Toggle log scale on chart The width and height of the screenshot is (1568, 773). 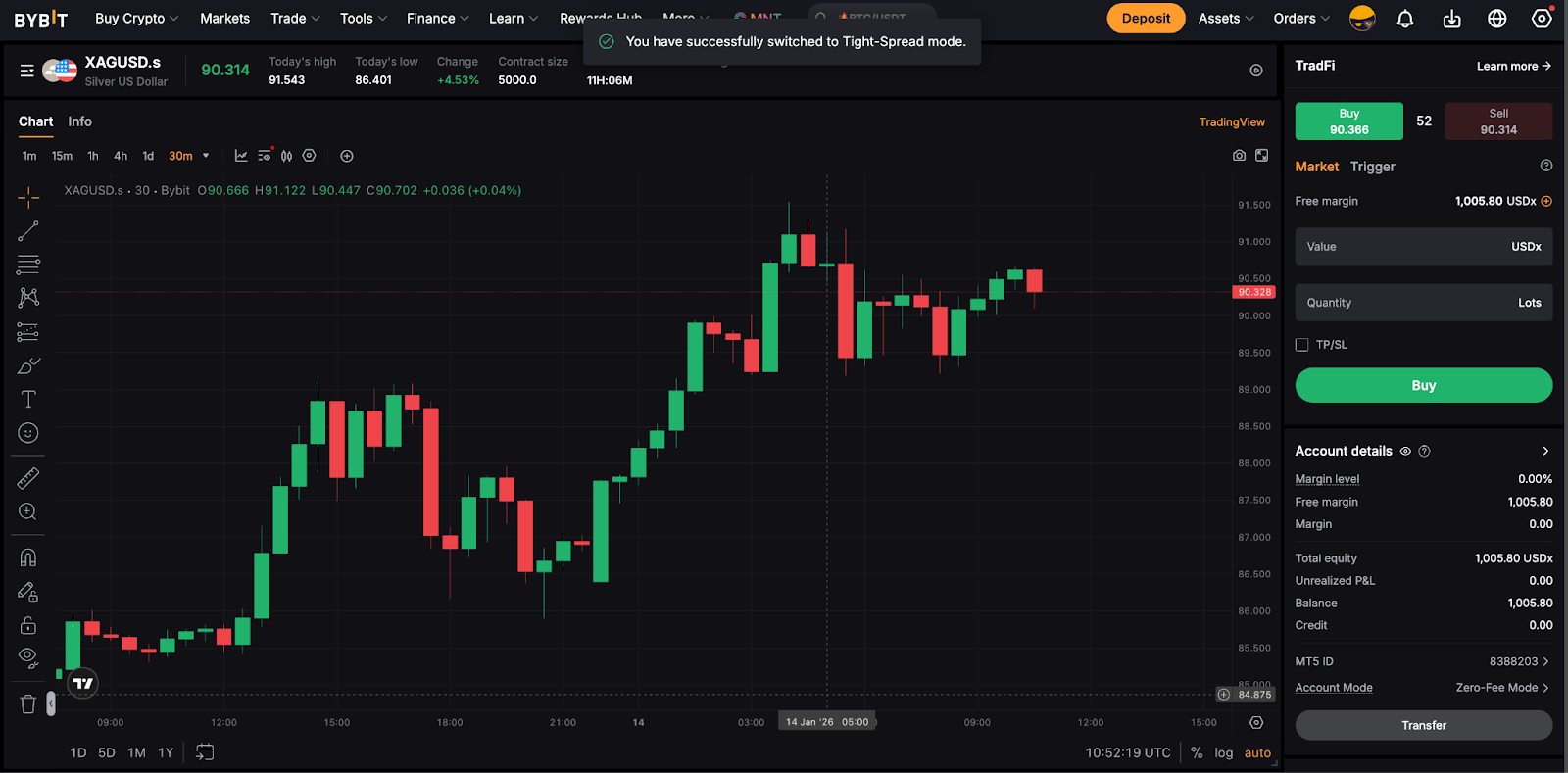click(x=1223, y=752)
